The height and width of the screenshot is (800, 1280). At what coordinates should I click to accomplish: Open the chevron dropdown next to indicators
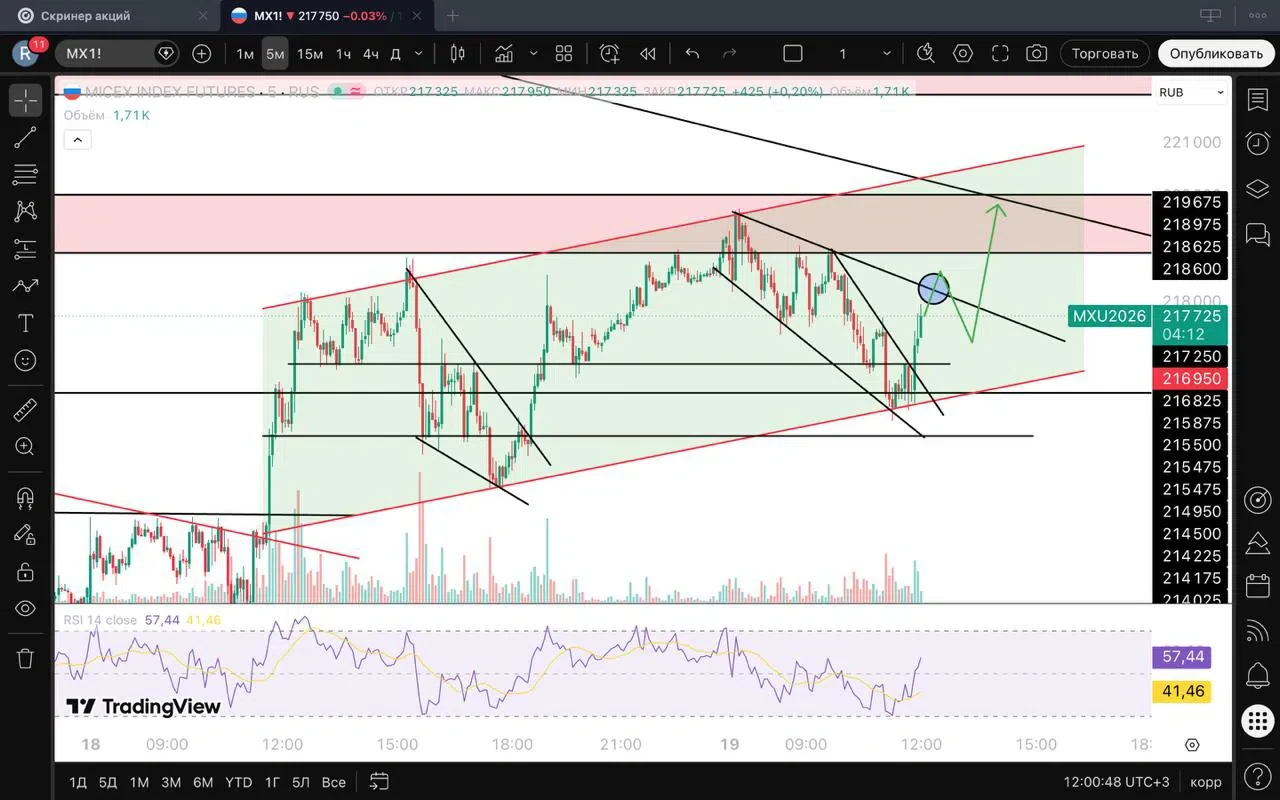[533, 53]
